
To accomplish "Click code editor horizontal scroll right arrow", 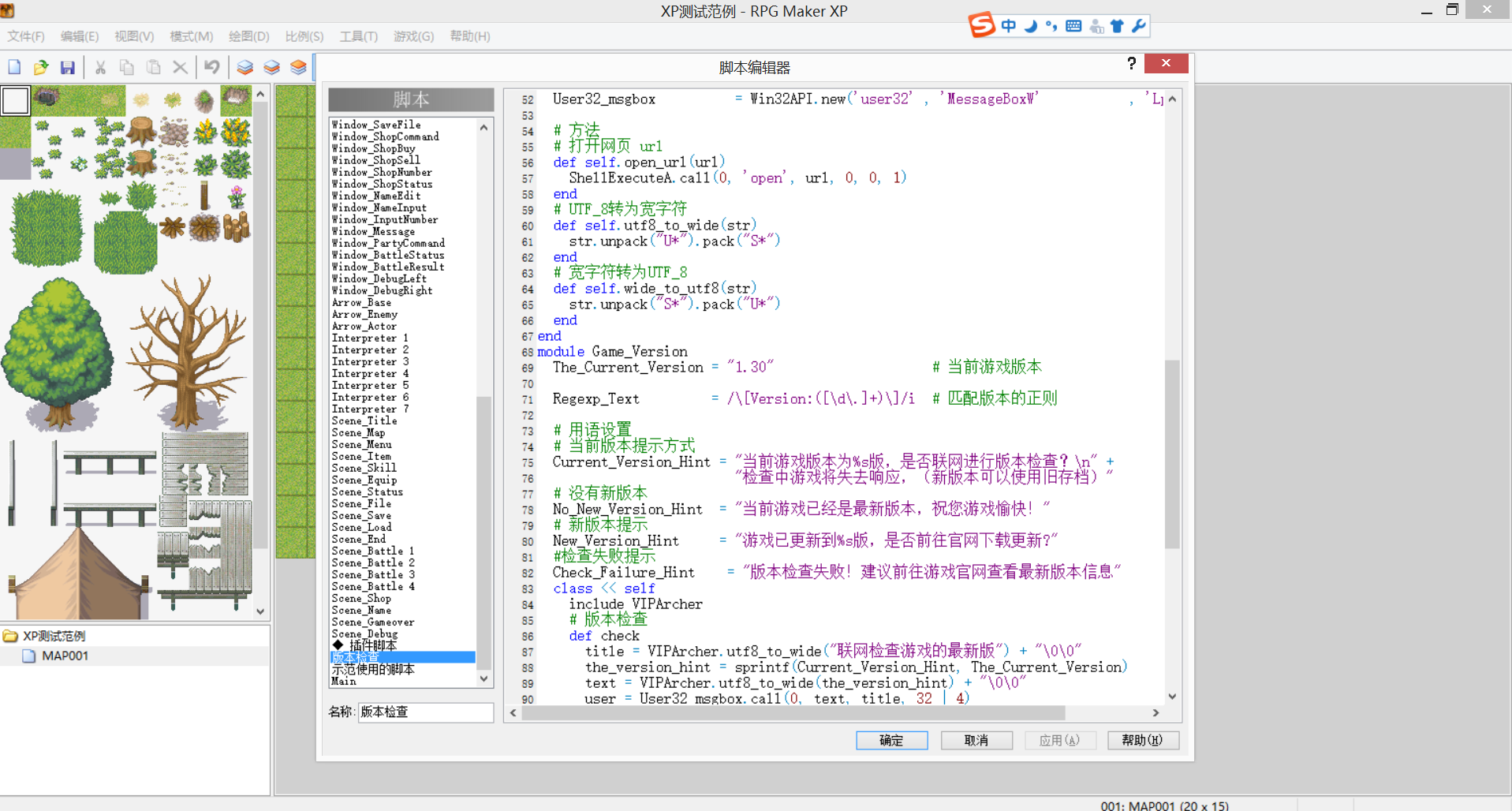I will tap(1155, 713).
